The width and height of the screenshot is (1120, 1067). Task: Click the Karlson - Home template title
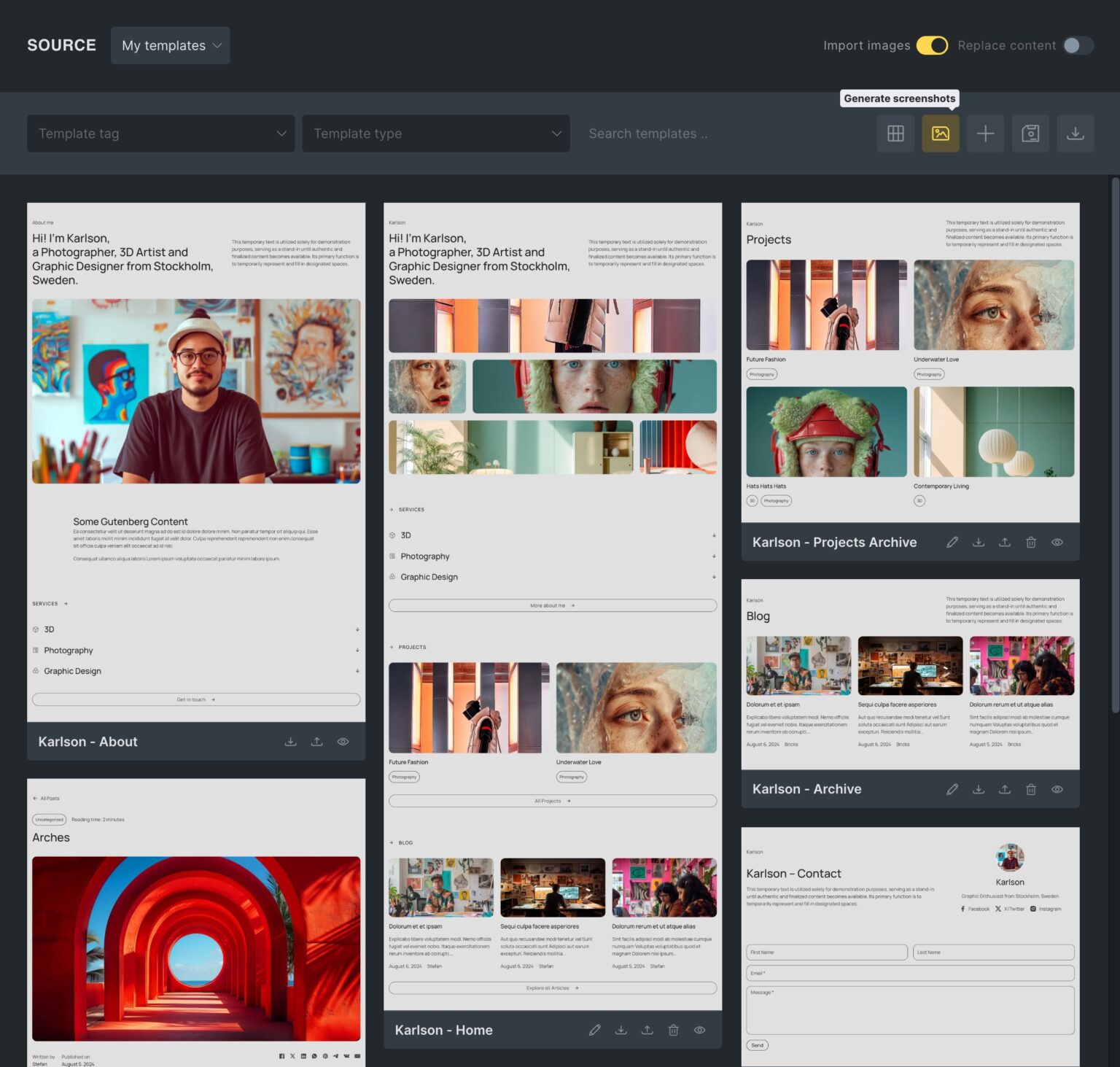coord(443,1030)
